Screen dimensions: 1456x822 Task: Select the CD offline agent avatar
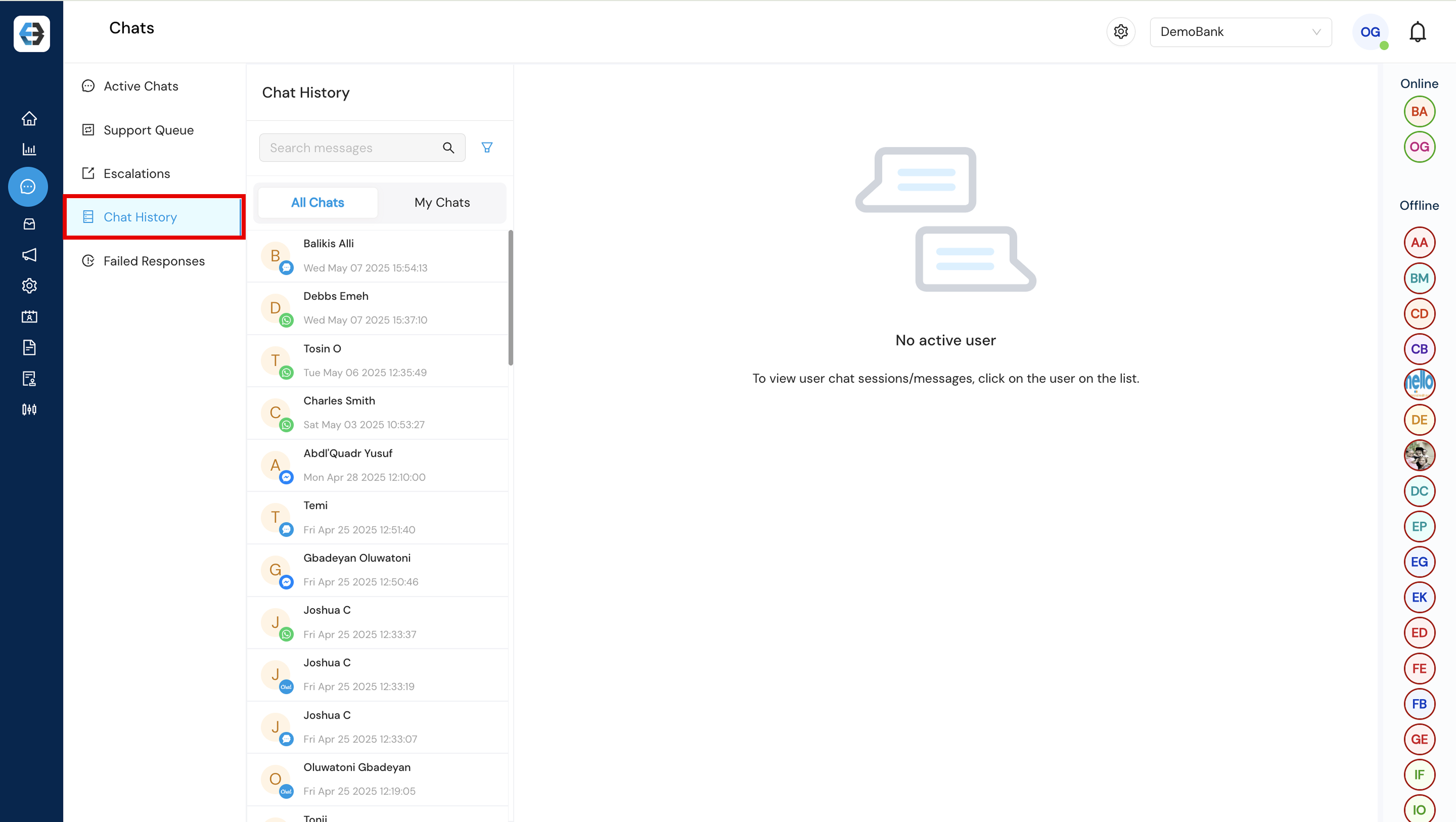1419,314
